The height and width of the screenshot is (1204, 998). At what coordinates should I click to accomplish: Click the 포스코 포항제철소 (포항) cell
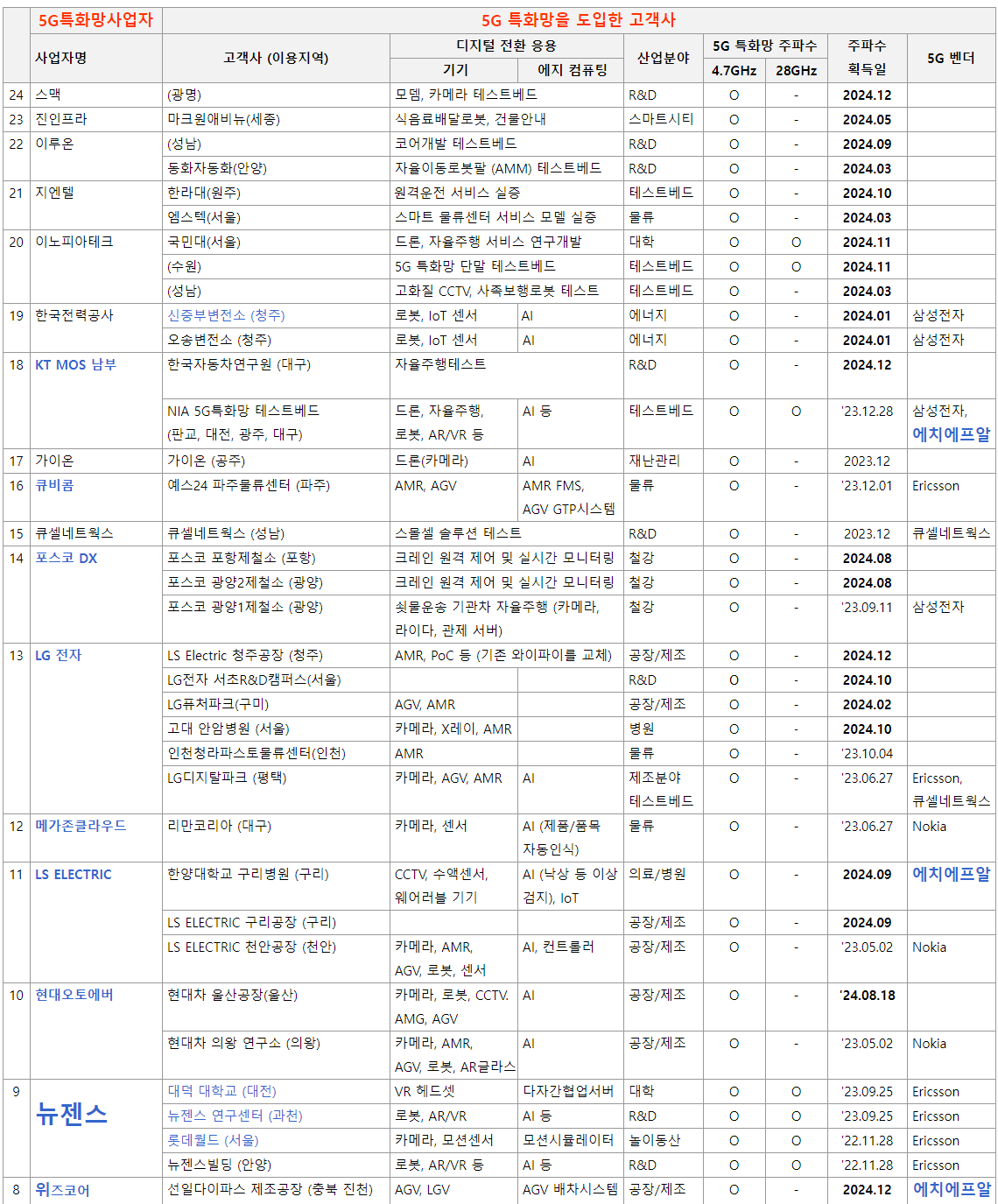point(276,558)
